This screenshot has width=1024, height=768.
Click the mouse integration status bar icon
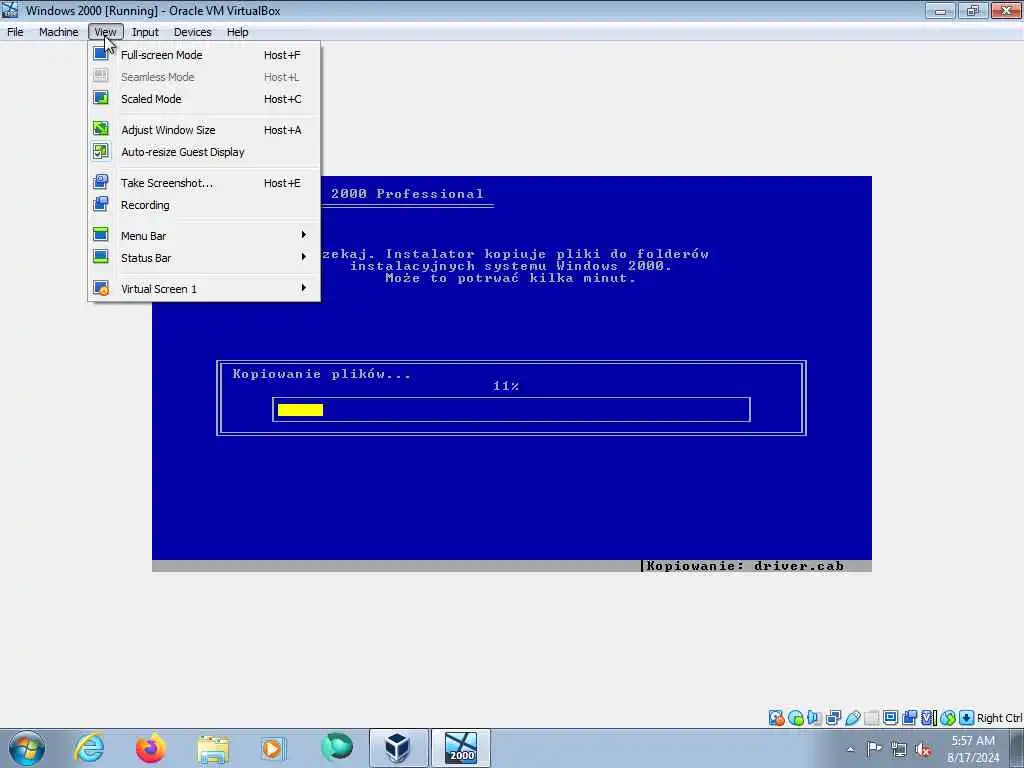(x=948, y=718)
